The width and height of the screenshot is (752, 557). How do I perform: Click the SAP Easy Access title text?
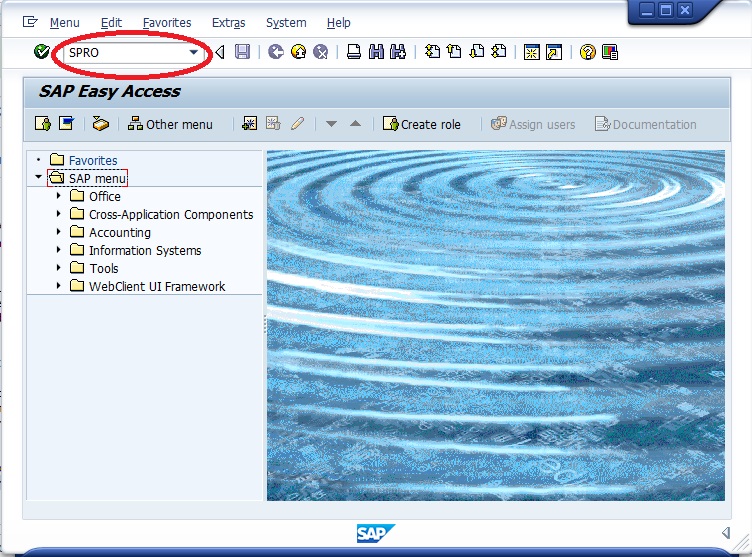coord(110,91)
